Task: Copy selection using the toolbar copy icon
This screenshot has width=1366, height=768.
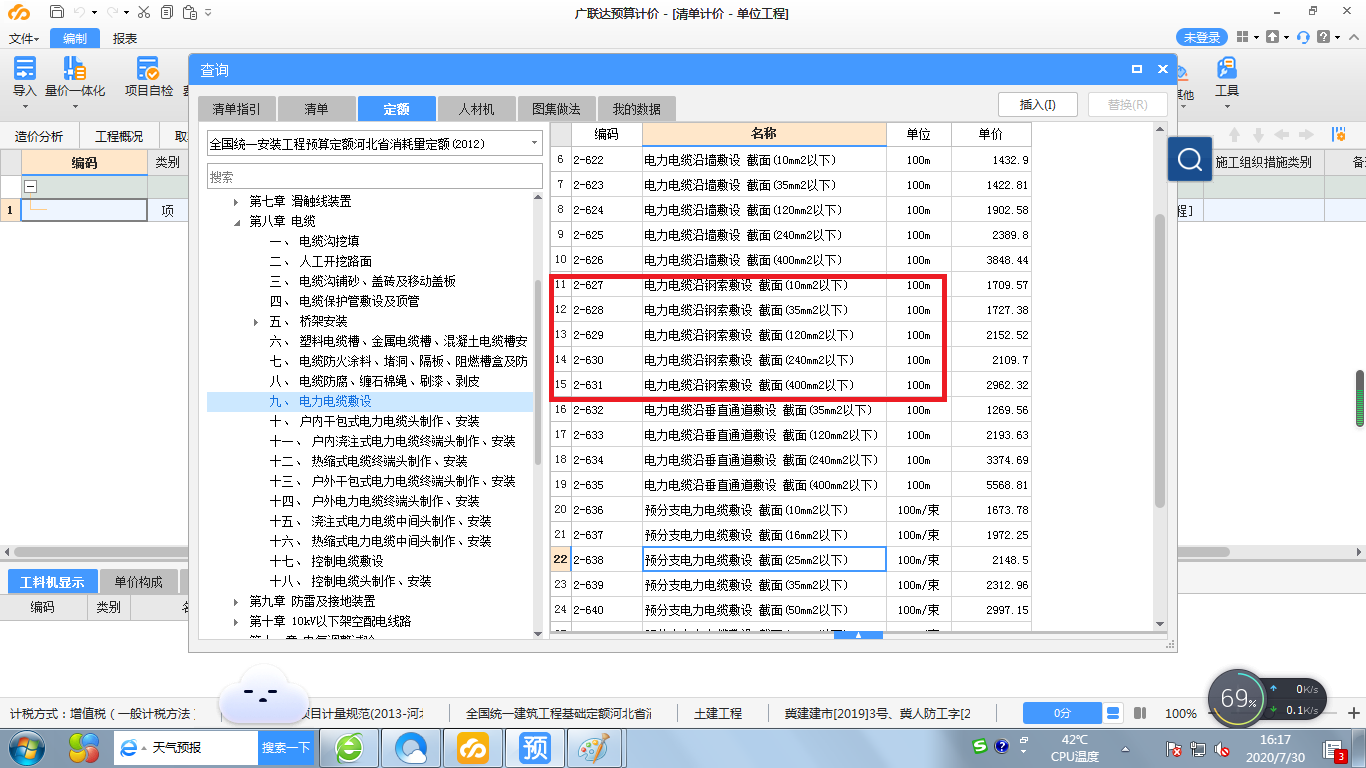Action: (x=165, y=12)
